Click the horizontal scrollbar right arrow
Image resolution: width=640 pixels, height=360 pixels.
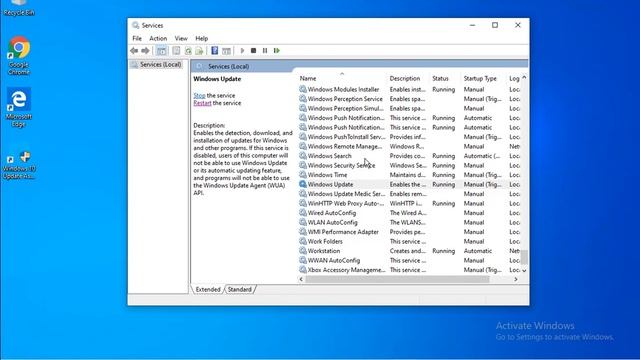click(x=516, y=279)
